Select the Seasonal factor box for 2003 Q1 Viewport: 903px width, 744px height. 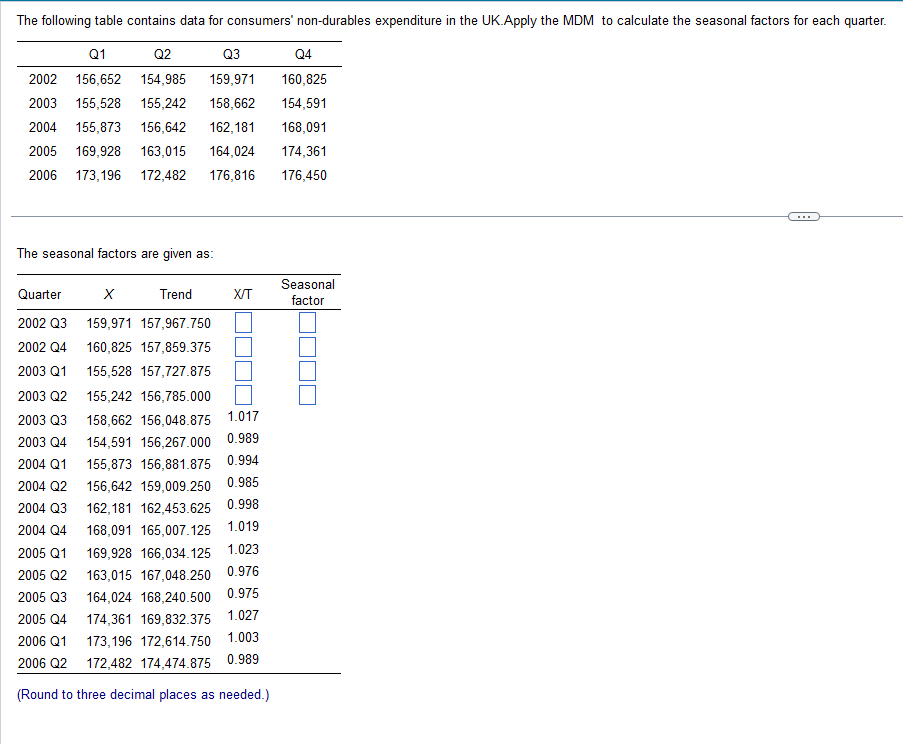click(x=307, y=371)
